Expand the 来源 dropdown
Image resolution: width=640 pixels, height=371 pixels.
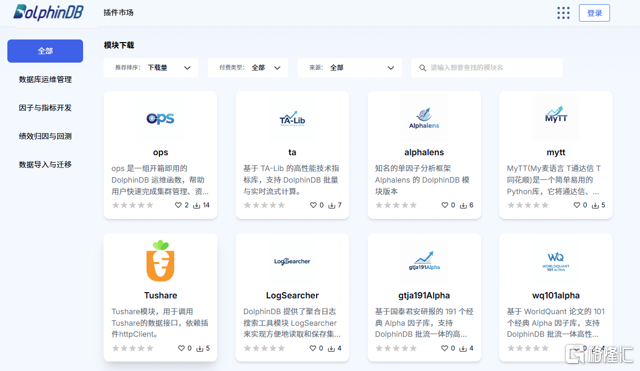(x=349, y=68)
